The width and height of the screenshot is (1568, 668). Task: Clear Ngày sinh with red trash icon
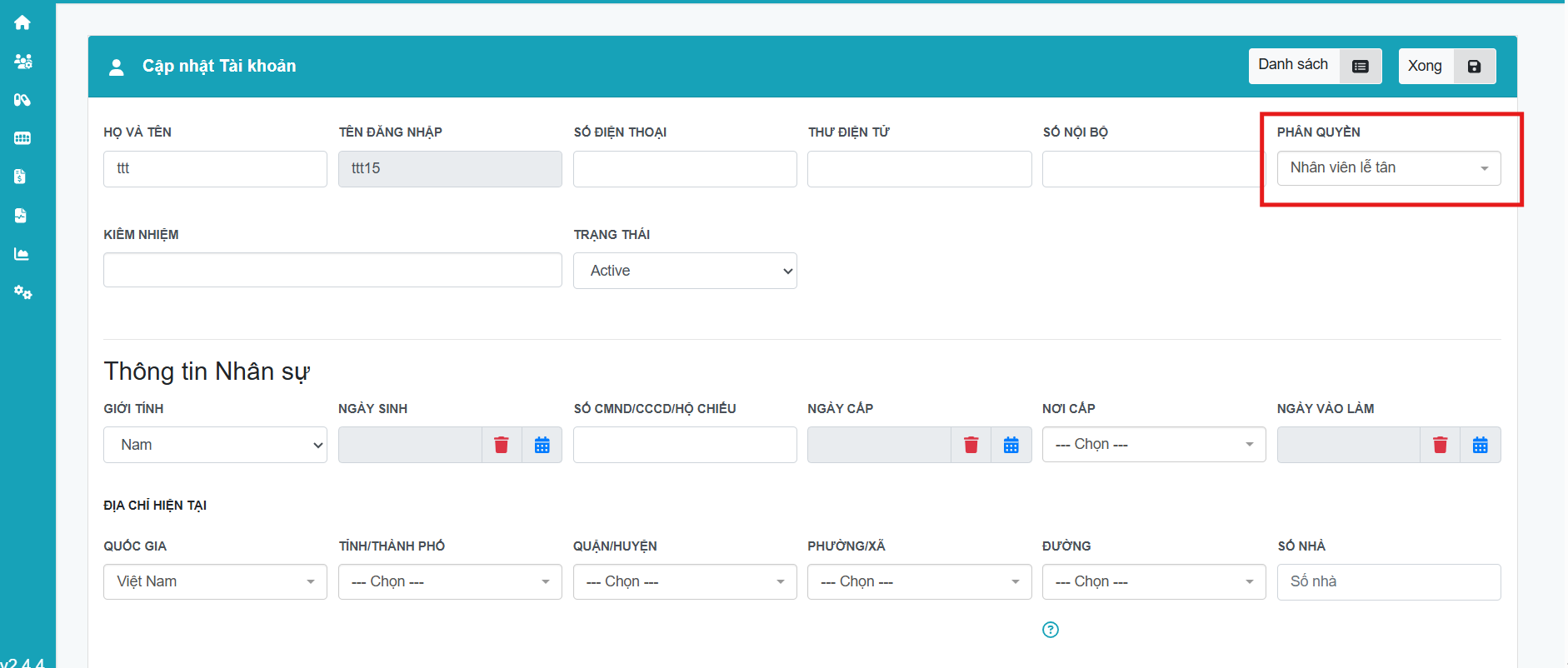tap(502, 445)
